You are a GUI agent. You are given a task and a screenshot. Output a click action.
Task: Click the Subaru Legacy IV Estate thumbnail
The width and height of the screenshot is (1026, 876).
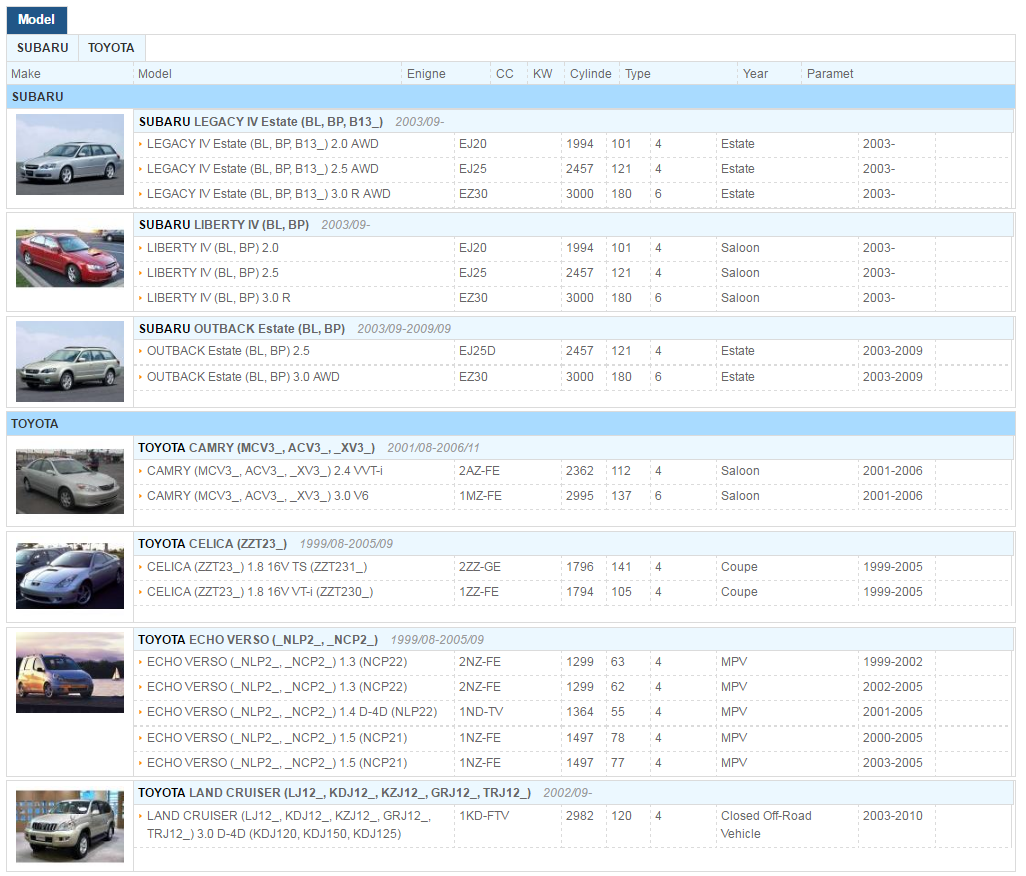[70, 154]
